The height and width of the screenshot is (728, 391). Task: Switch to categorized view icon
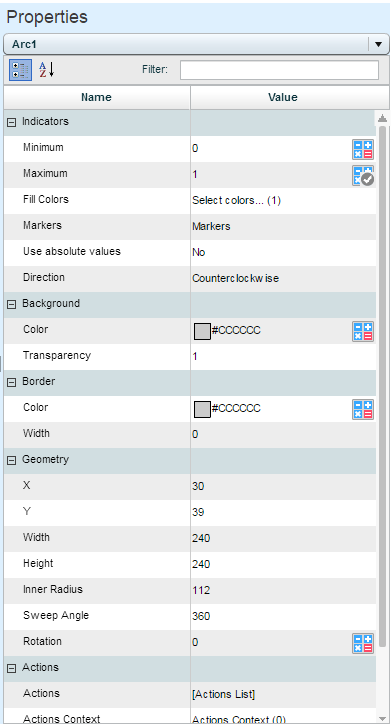pos(20,70)
